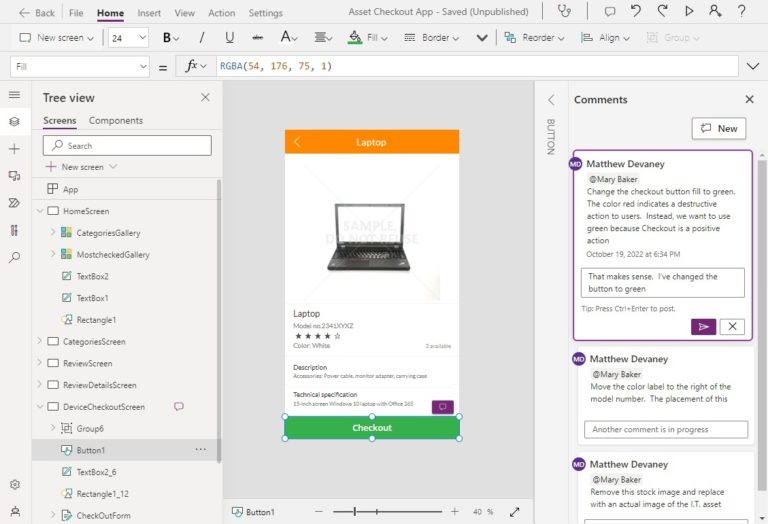Expand the MostcheckedGallery node
Image resolution: width=768 pixels, height=524 pixels.
53,254
